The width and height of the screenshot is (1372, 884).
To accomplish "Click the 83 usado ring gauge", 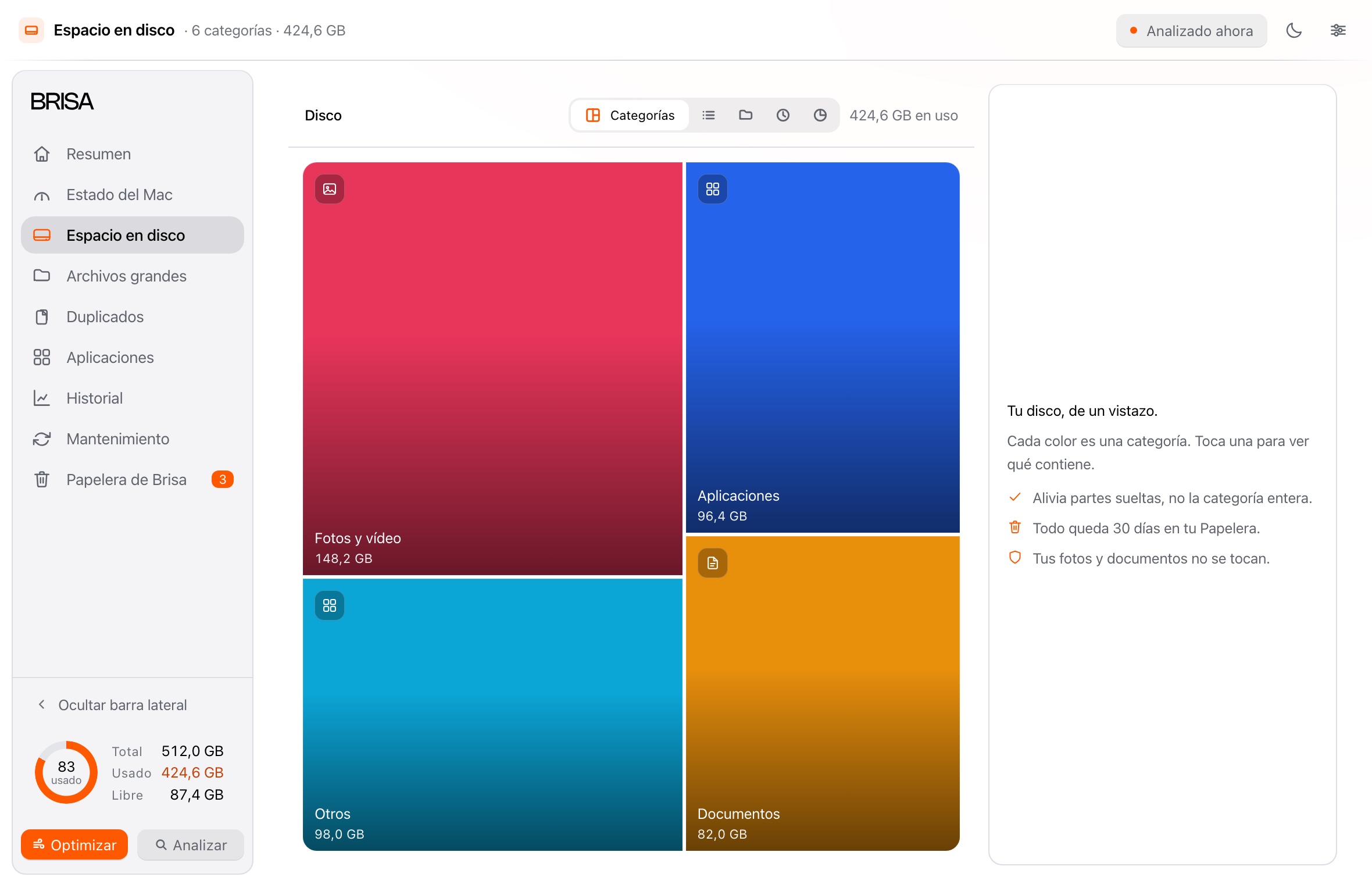I will tap(66, 773).
